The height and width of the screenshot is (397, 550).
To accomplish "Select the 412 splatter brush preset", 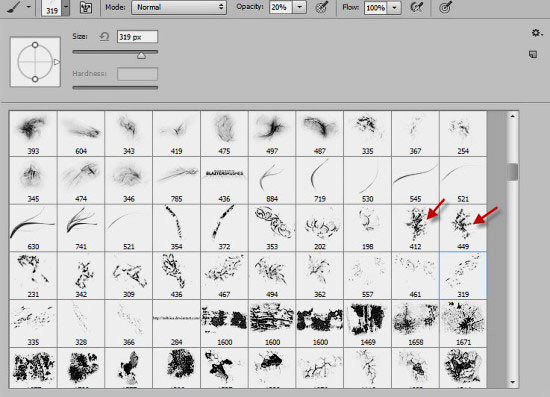I will 415,228.
